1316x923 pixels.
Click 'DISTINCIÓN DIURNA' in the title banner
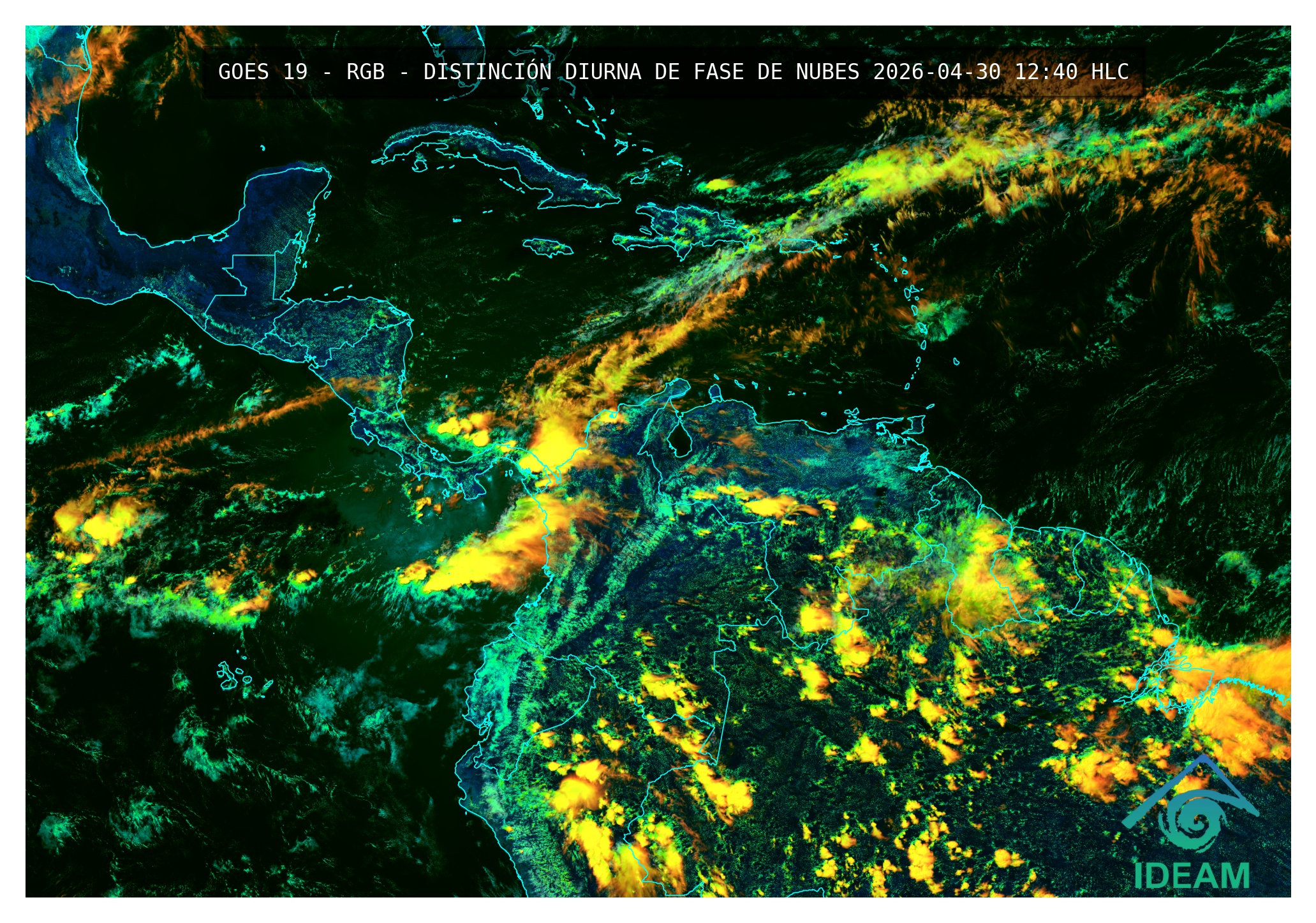click(x=532, y=72)
